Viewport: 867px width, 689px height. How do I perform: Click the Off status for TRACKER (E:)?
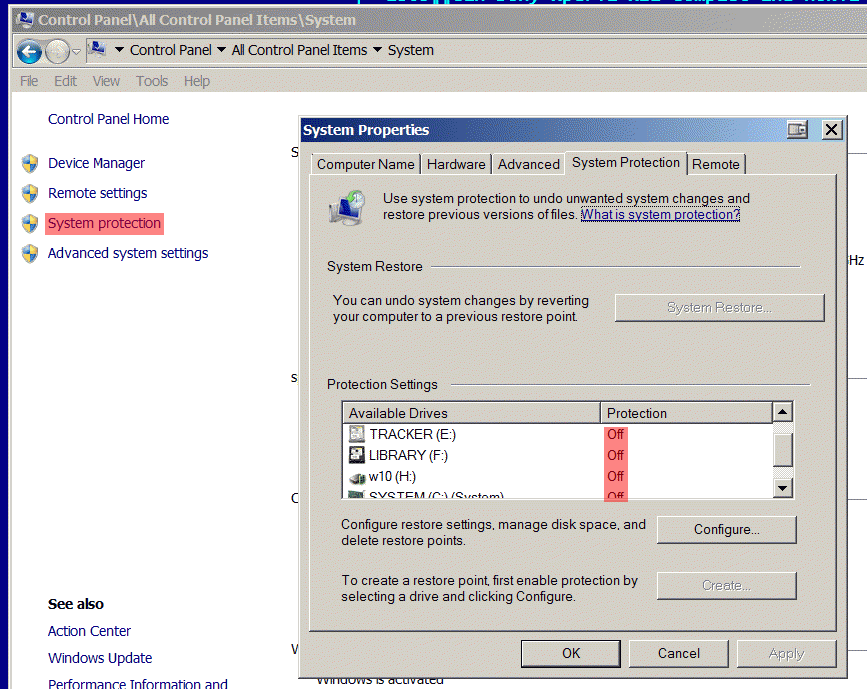coord(615,435)
